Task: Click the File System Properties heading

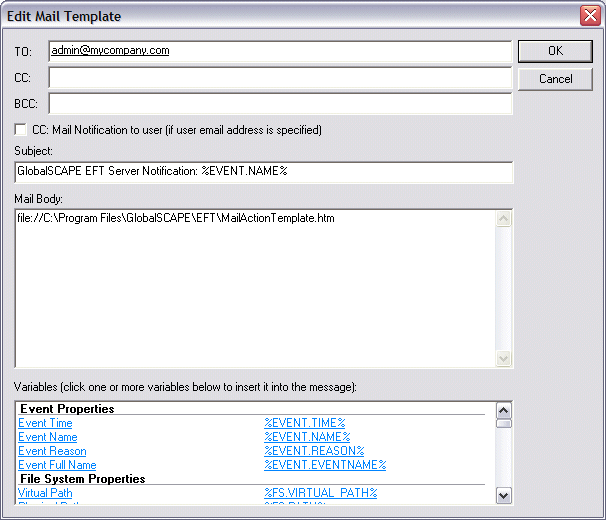Action: click(x=83, y=479)
